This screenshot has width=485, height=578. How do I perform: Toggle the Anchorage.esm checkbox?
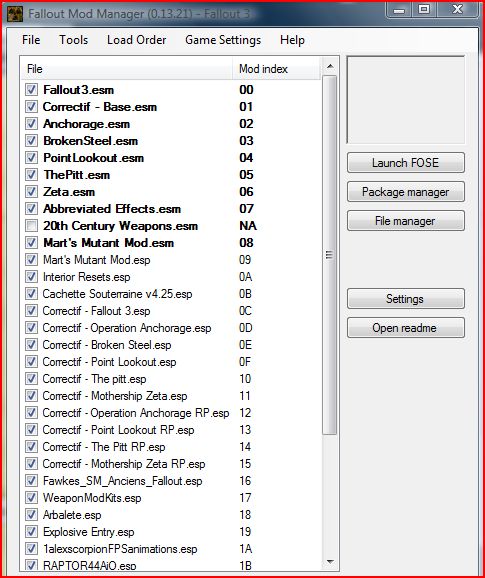31,123
